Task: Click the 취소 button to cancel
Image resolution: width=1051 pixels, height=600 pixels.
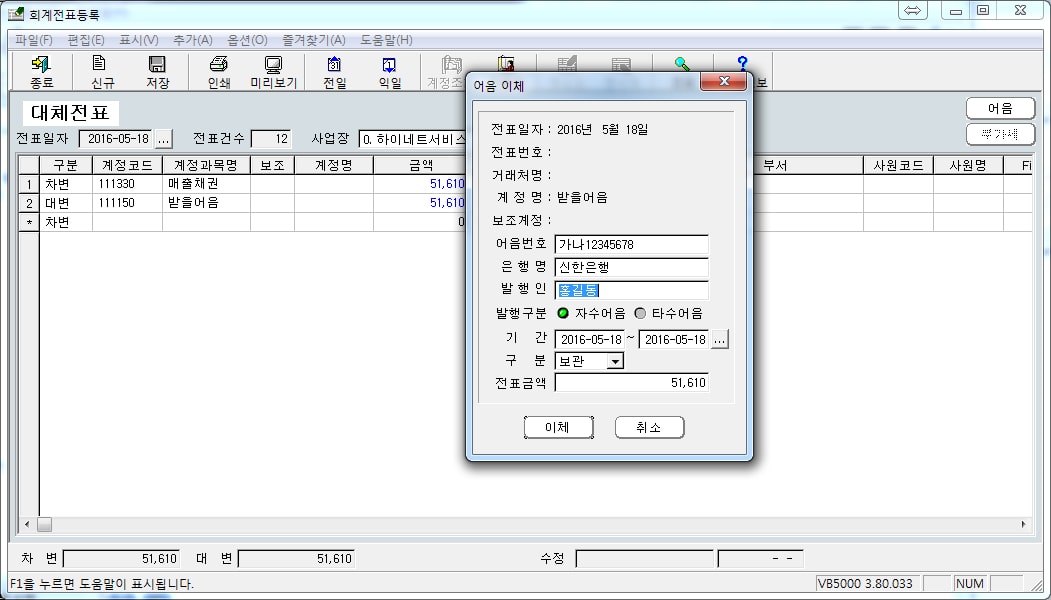Action: 649,427
